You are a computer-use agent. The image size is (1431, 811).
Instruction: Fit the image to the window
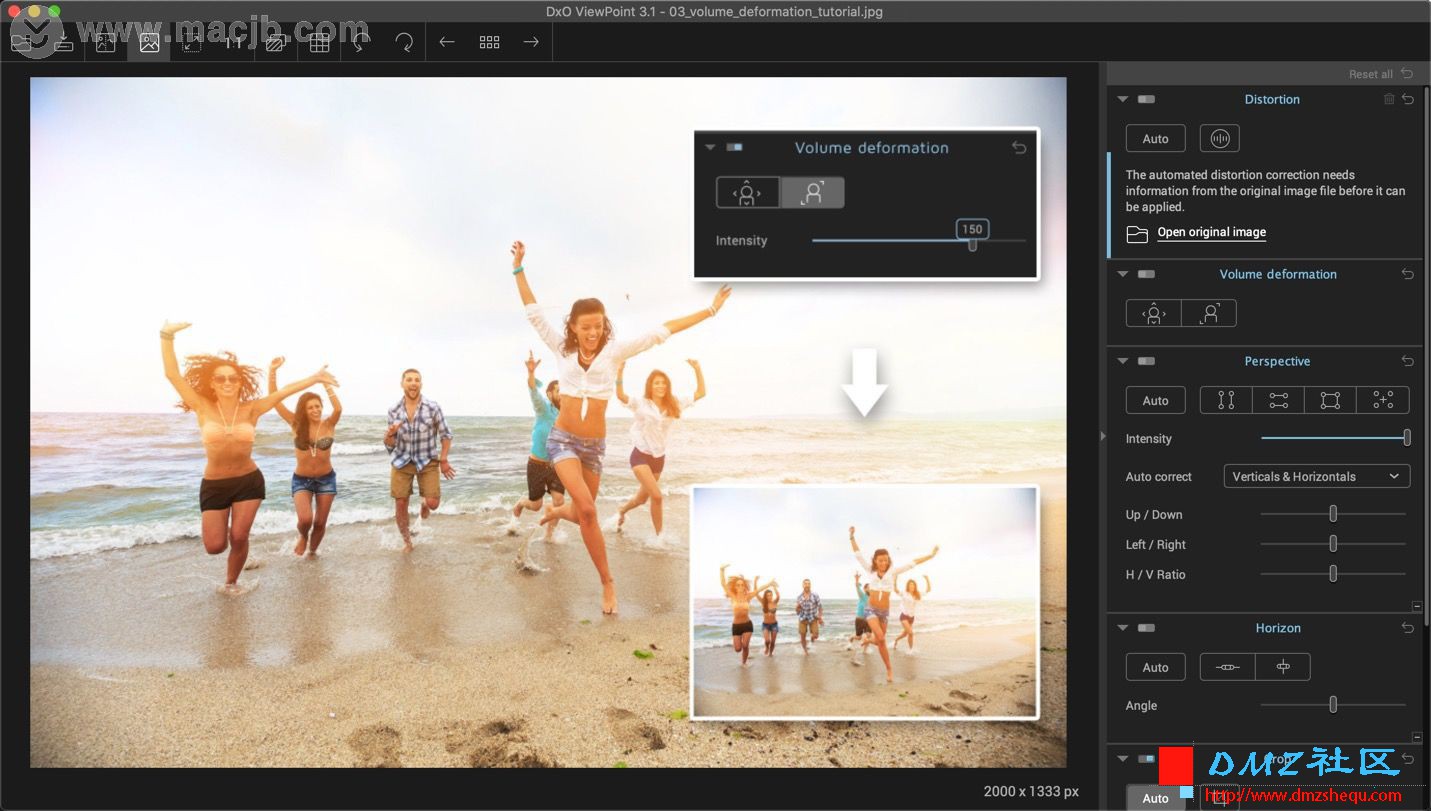point(191,42)
